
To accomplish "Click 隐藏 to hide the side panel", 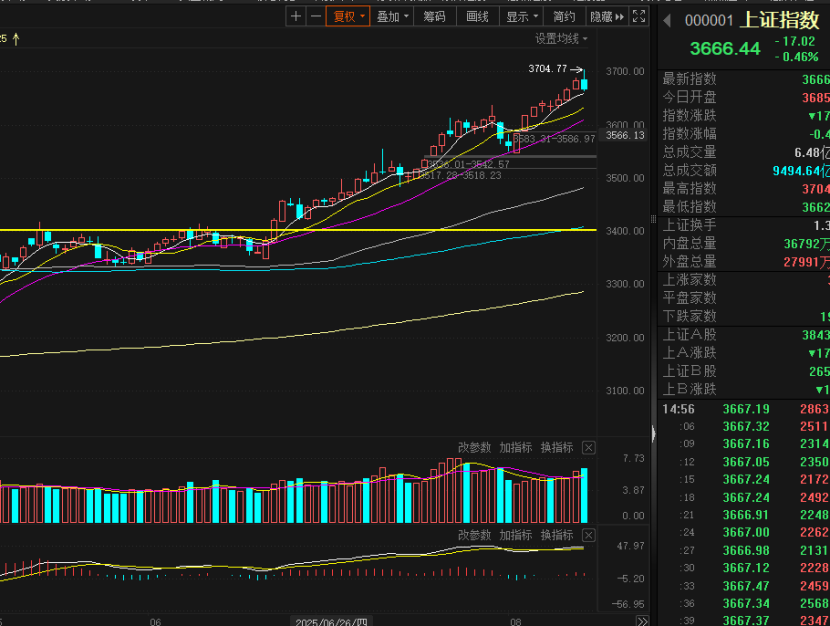I will [607, 16].
